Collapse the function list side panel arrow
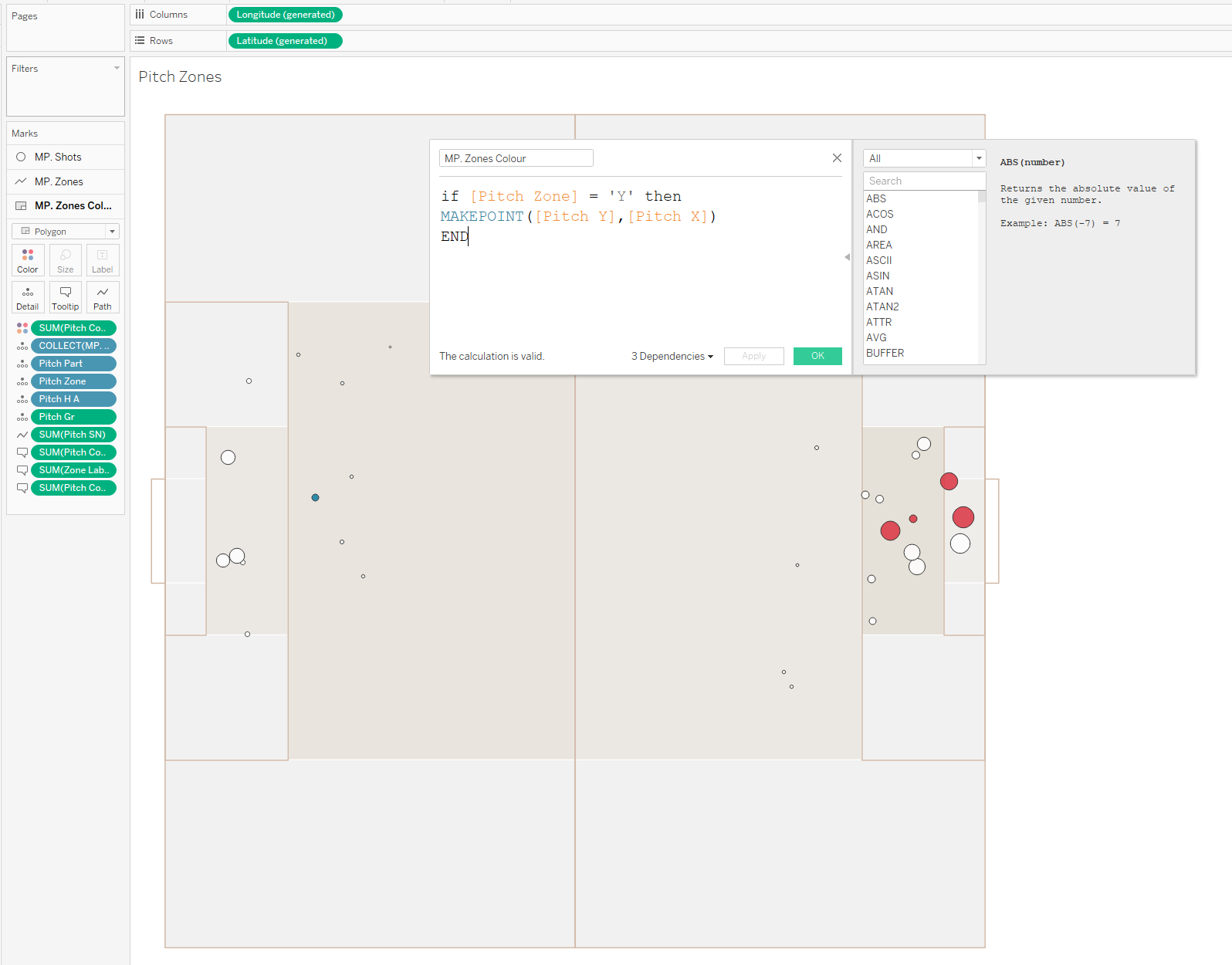The width and height of the screenshot is (1232, 965). click(x=847, y=257)
